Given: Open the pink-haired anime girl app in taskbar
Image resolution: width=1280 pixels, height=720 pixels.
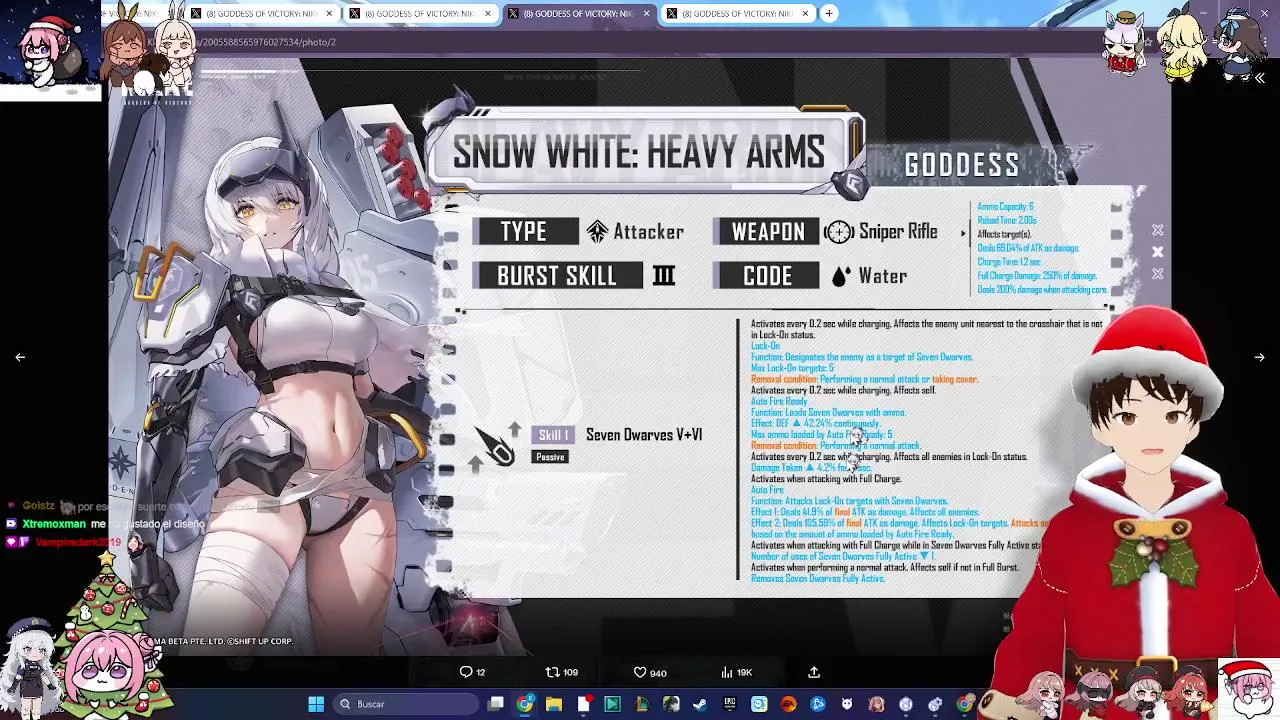Looking at the screenshot, I should point(876,704).
